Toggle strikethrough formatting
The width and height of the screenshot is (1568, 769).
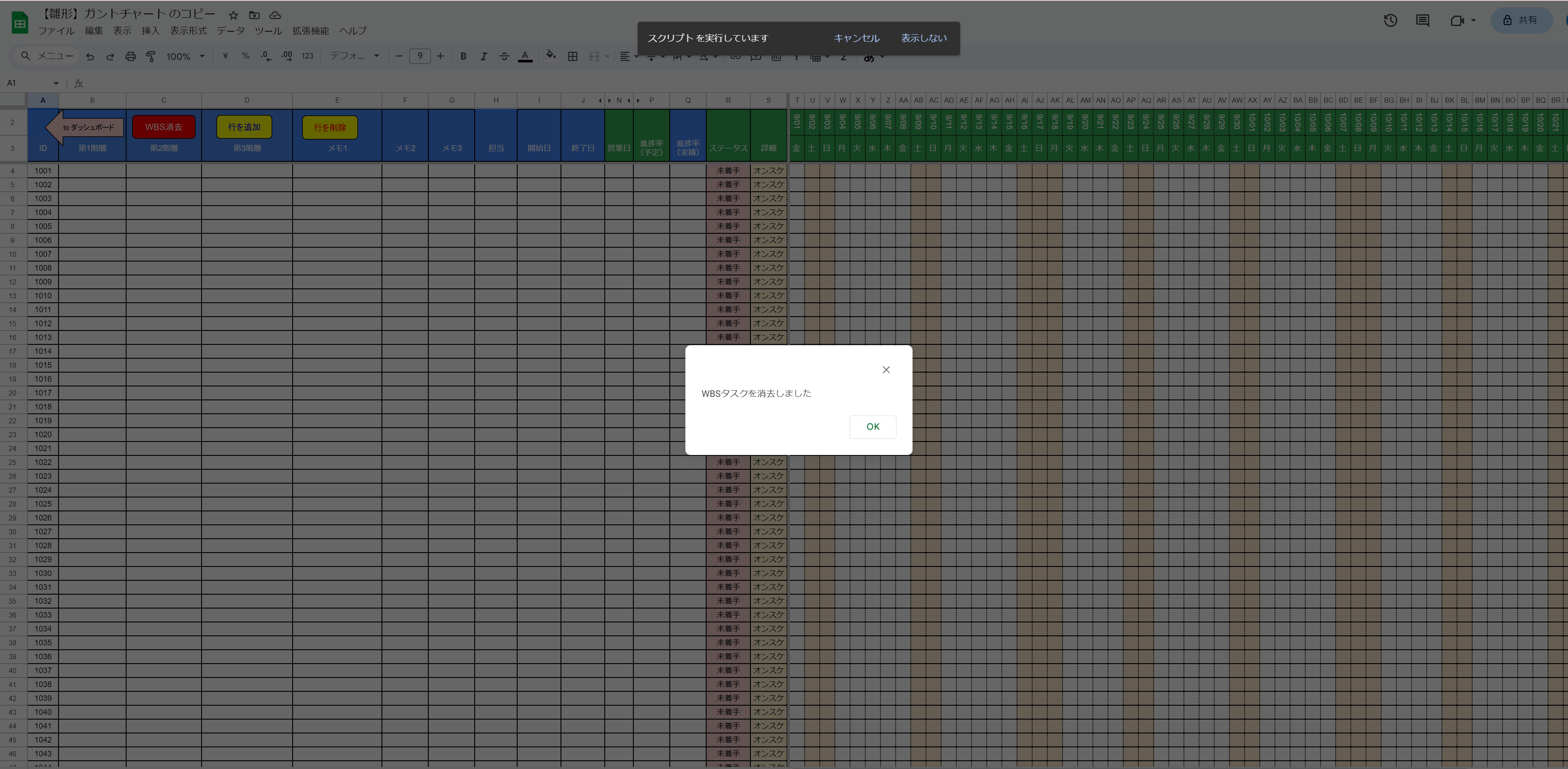point(504,56)
